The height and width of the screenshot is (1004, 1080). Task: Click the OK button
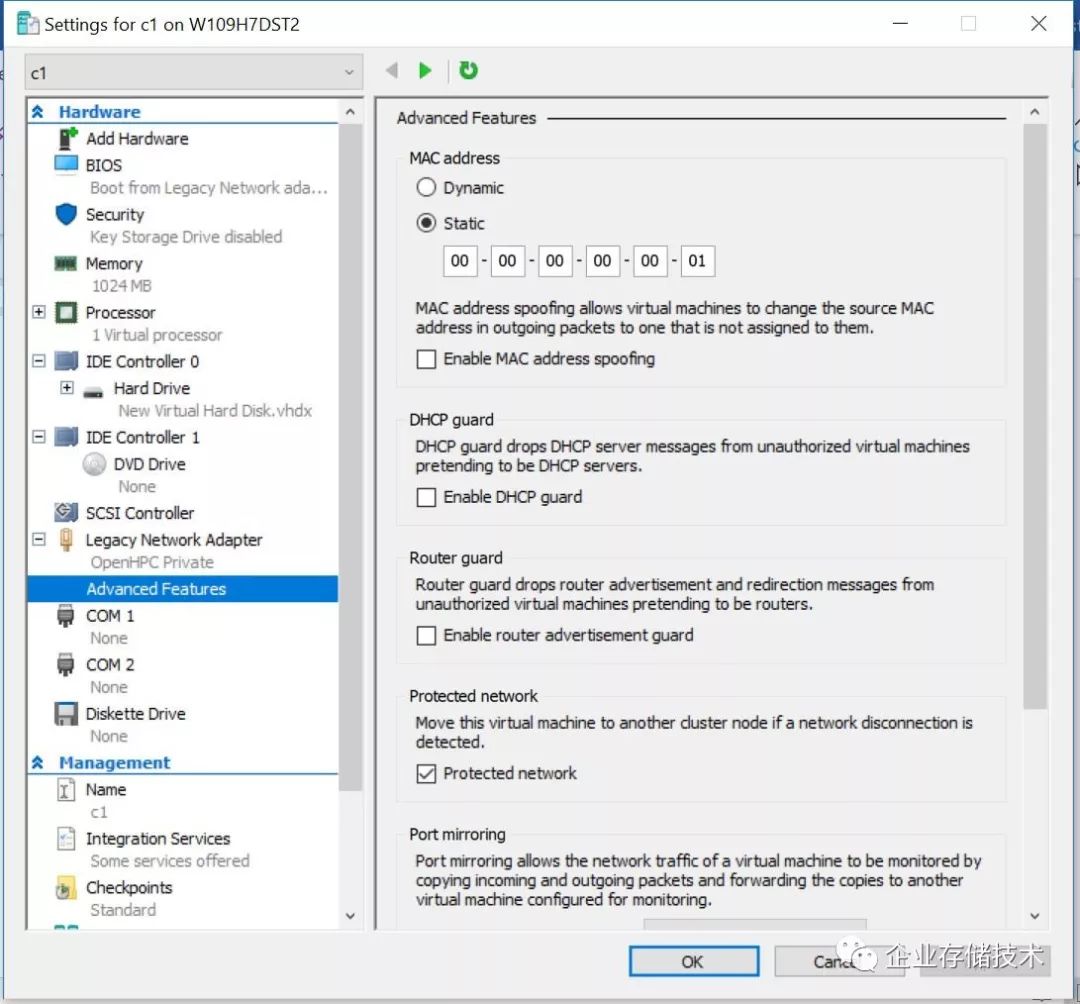click(x=692, y=961)
